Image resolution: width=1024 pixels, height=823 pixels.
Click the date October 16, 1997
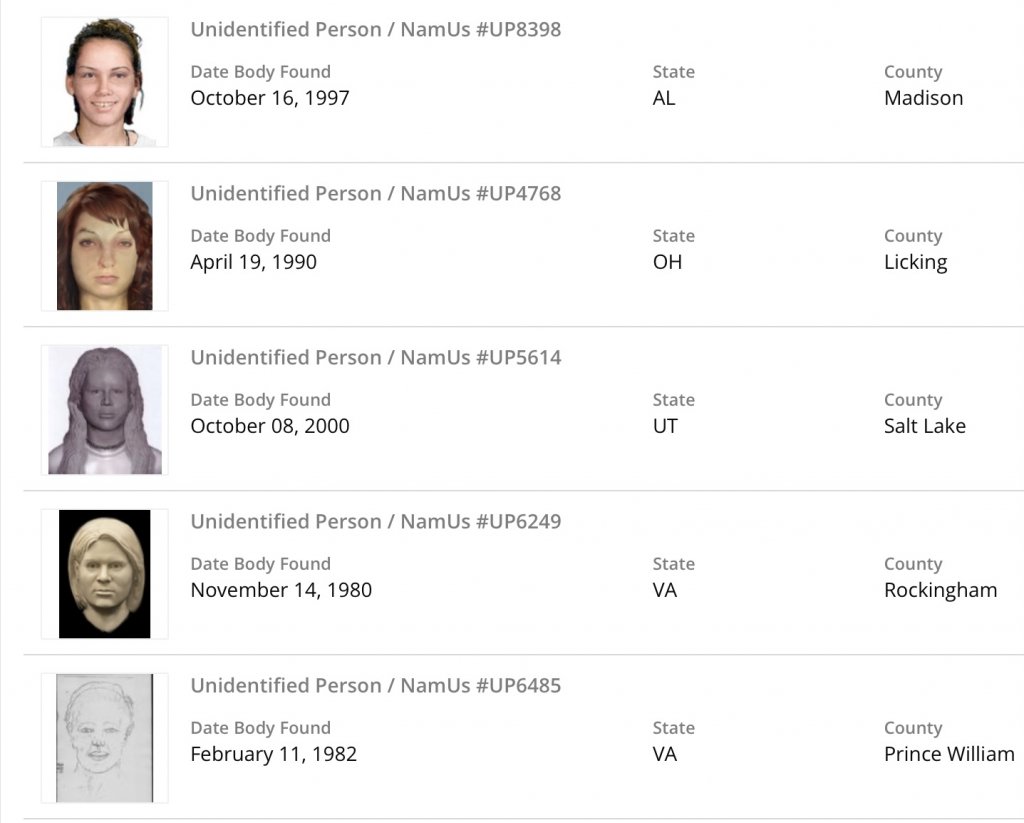click(269, 98)
